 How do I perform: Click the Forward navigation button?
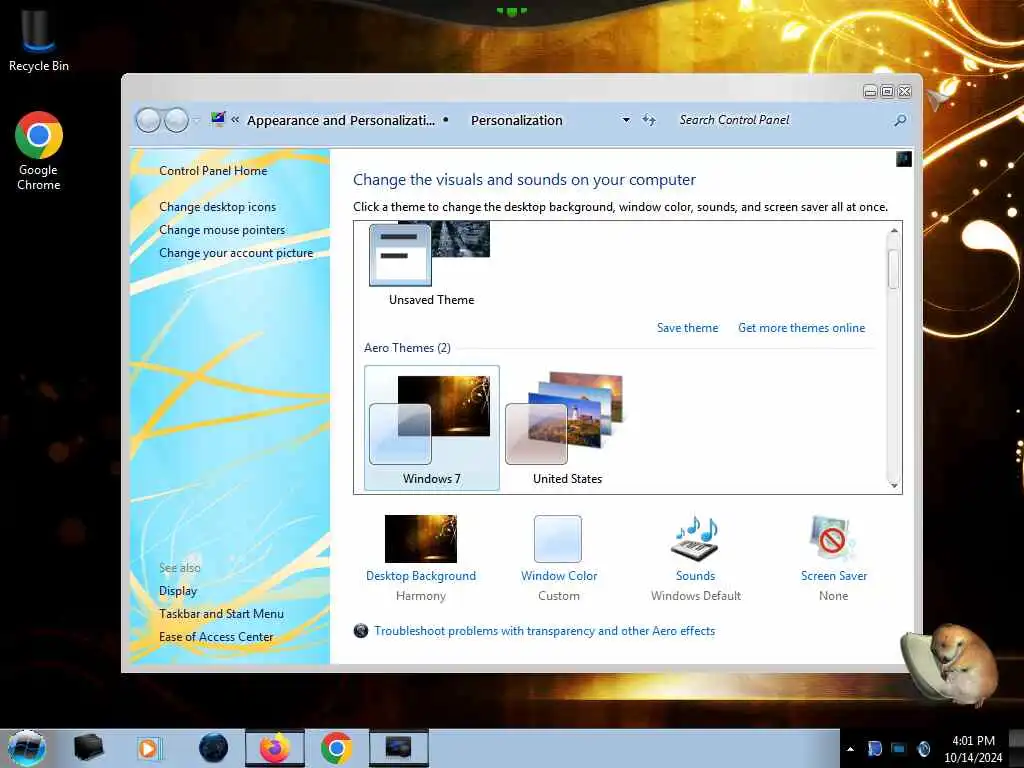coord(176,120)
